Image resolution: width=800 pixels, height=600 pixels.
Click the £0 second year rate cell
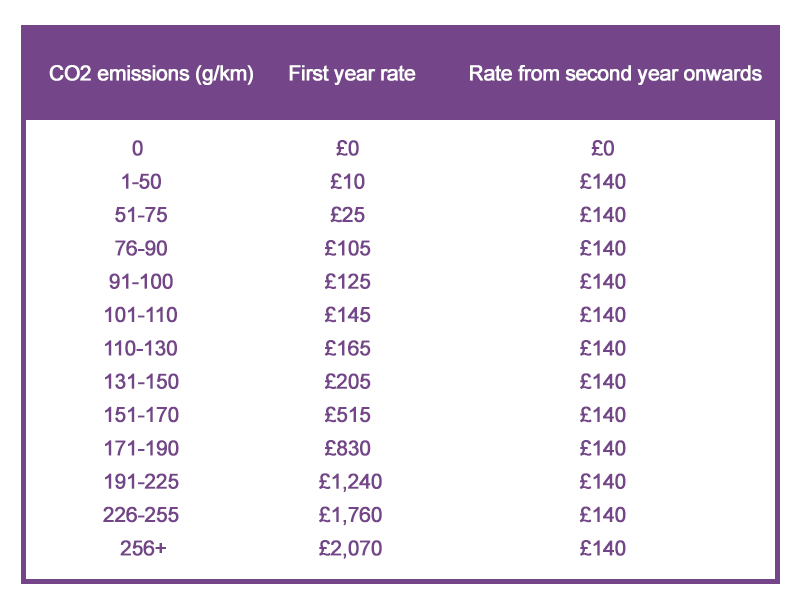click(x=602, y=148)
